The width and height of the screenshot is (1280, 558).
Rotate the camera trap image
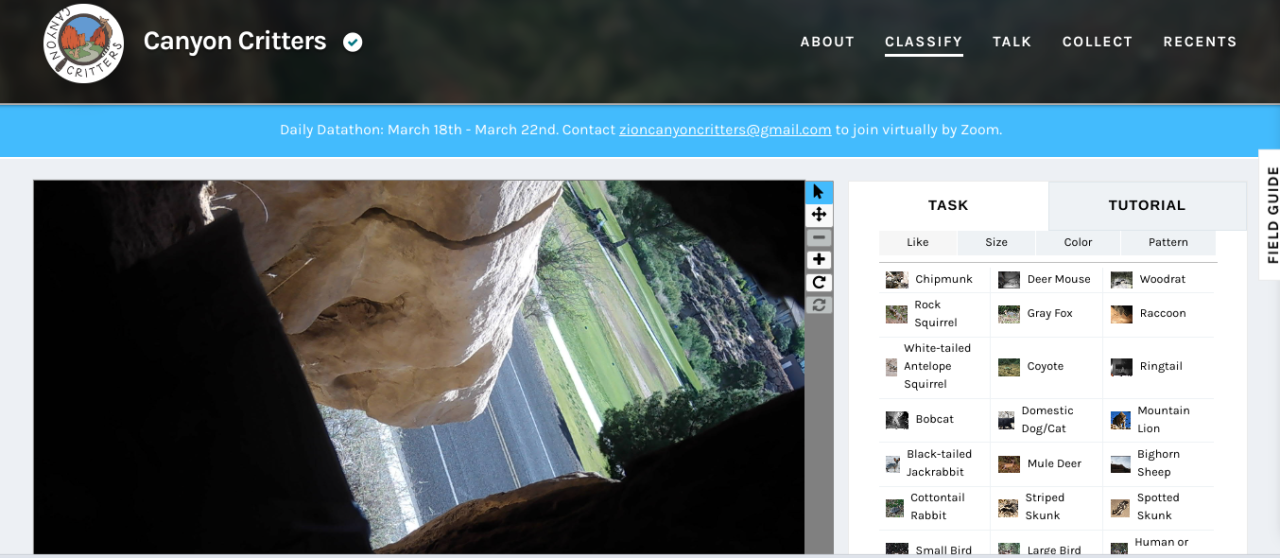pos(819,282)
